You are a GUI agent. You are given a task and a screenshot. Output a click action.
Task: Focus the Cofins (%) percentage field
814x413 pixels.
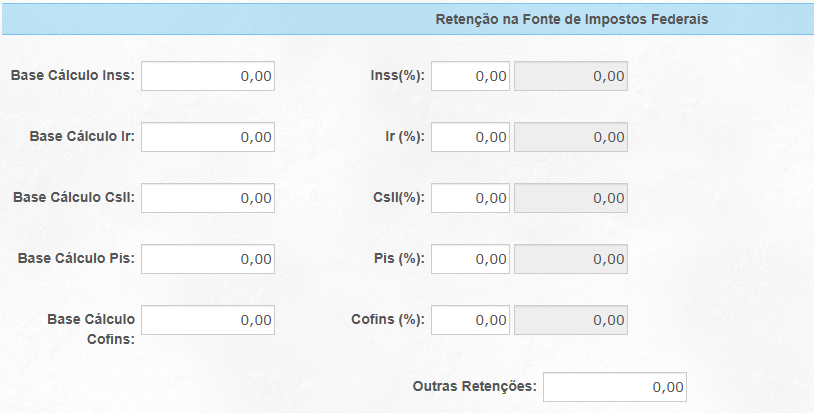470,320
